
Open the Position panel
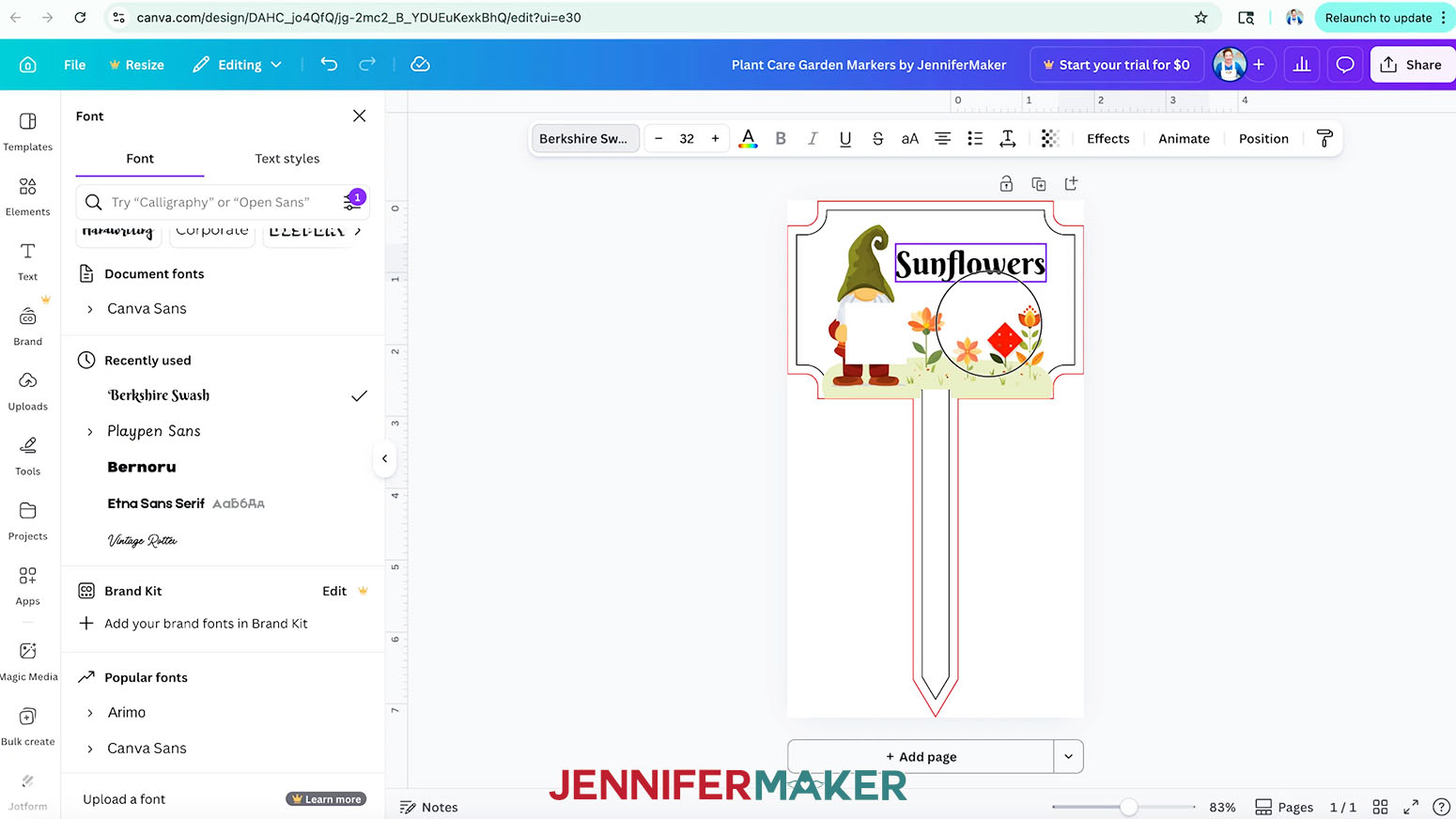point(1263,139)
